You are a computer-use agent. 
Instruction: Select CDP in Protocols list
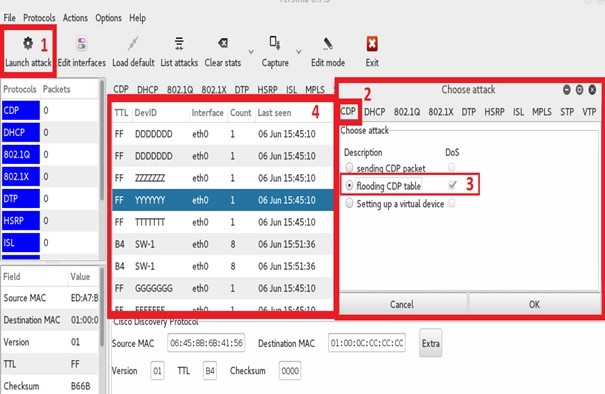point(21,110)
